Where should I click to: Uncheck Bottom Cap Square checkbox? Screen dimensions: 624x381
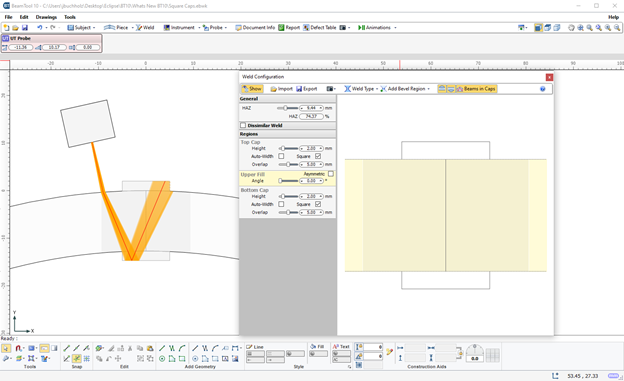(x=318, y=204)
